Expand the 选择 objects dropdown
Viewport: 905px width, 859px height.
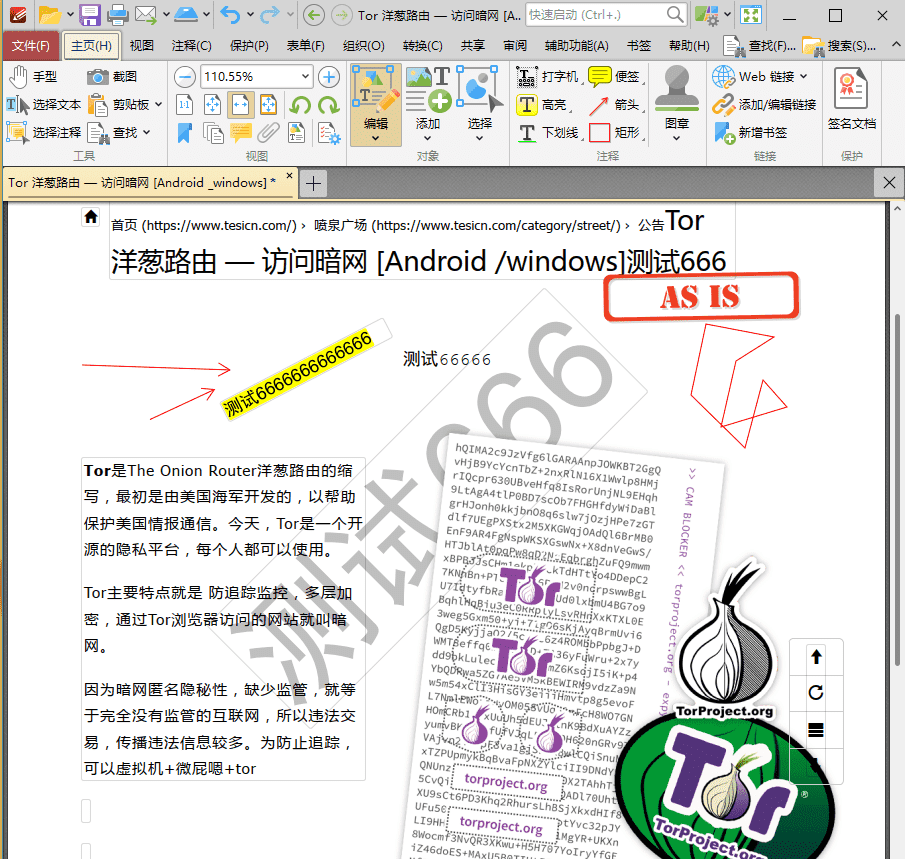pyautogui.click(x=480, y=139)
